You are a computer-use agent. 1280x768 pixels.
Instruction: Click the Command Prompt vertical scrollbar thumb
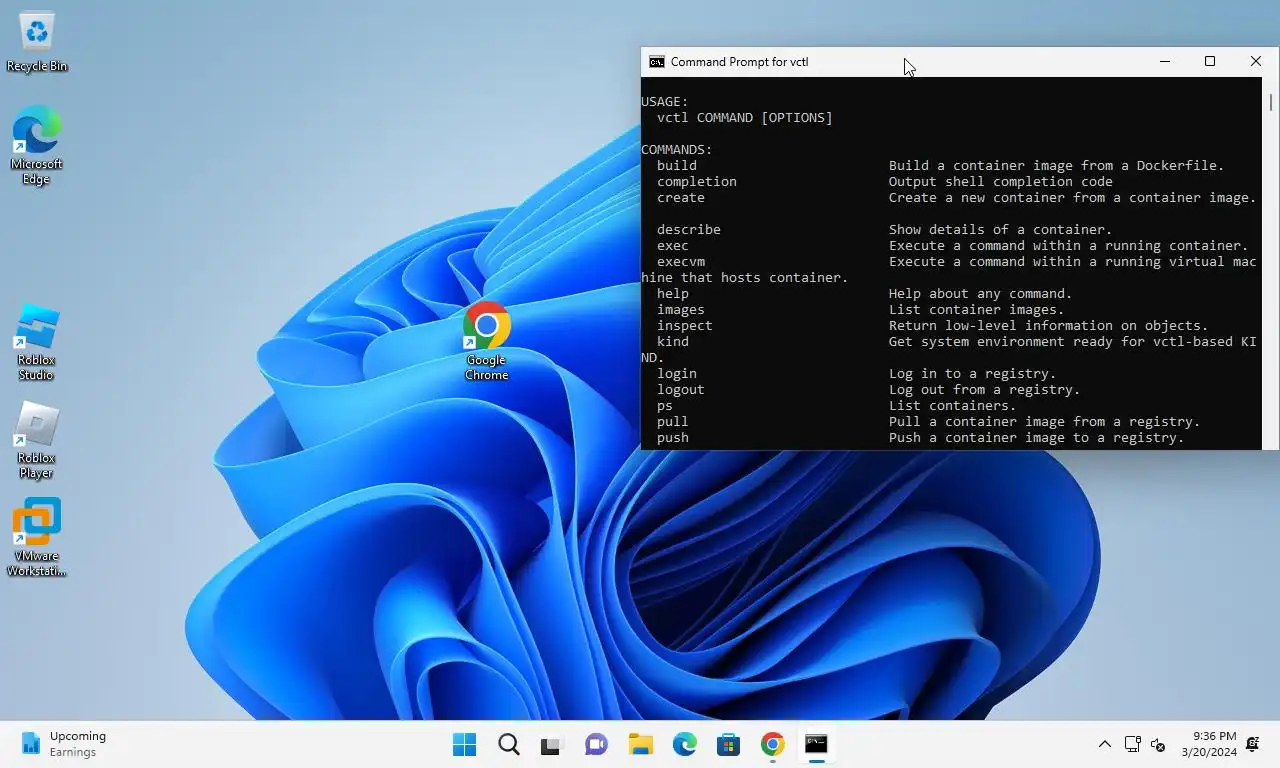coord(1271,102)
